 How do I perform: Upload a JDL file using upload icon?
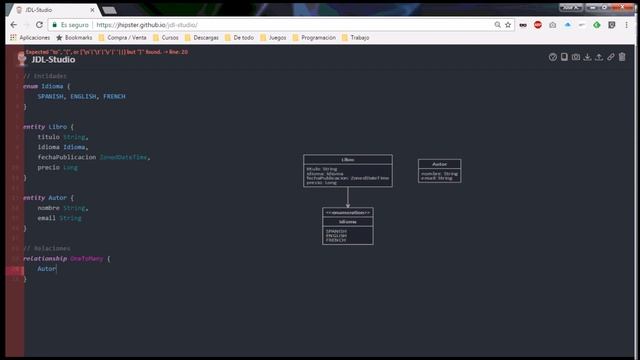click(x=599, y=57)
